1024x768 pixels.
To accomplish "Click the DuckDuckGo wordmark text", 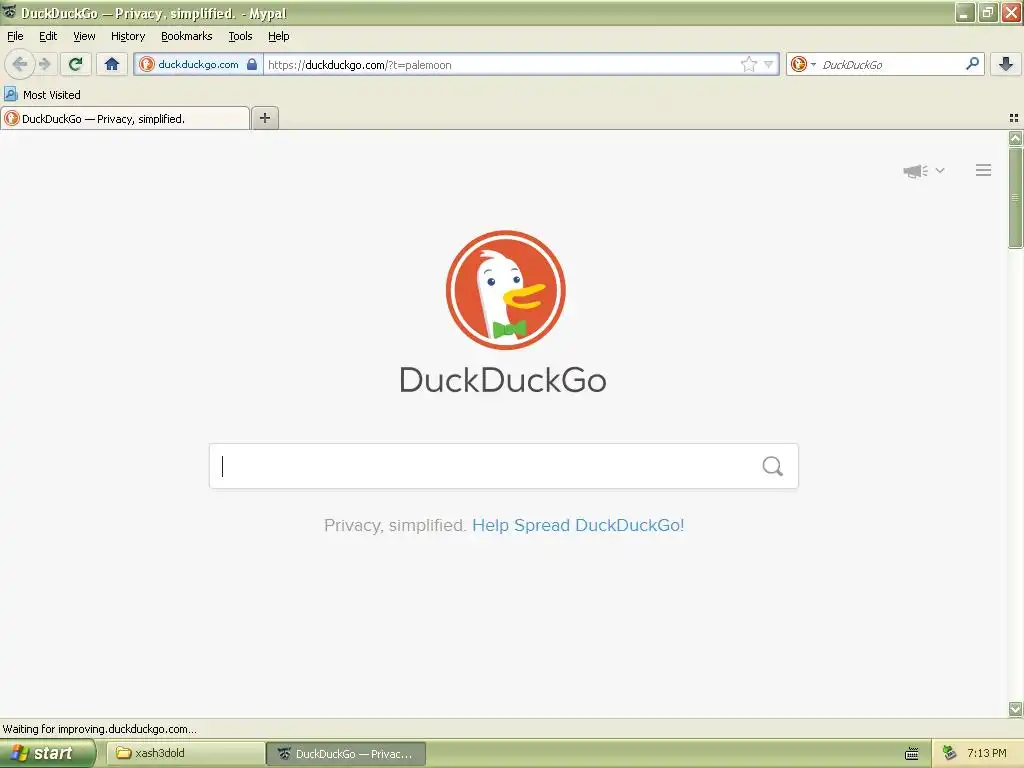I will 503,380.
